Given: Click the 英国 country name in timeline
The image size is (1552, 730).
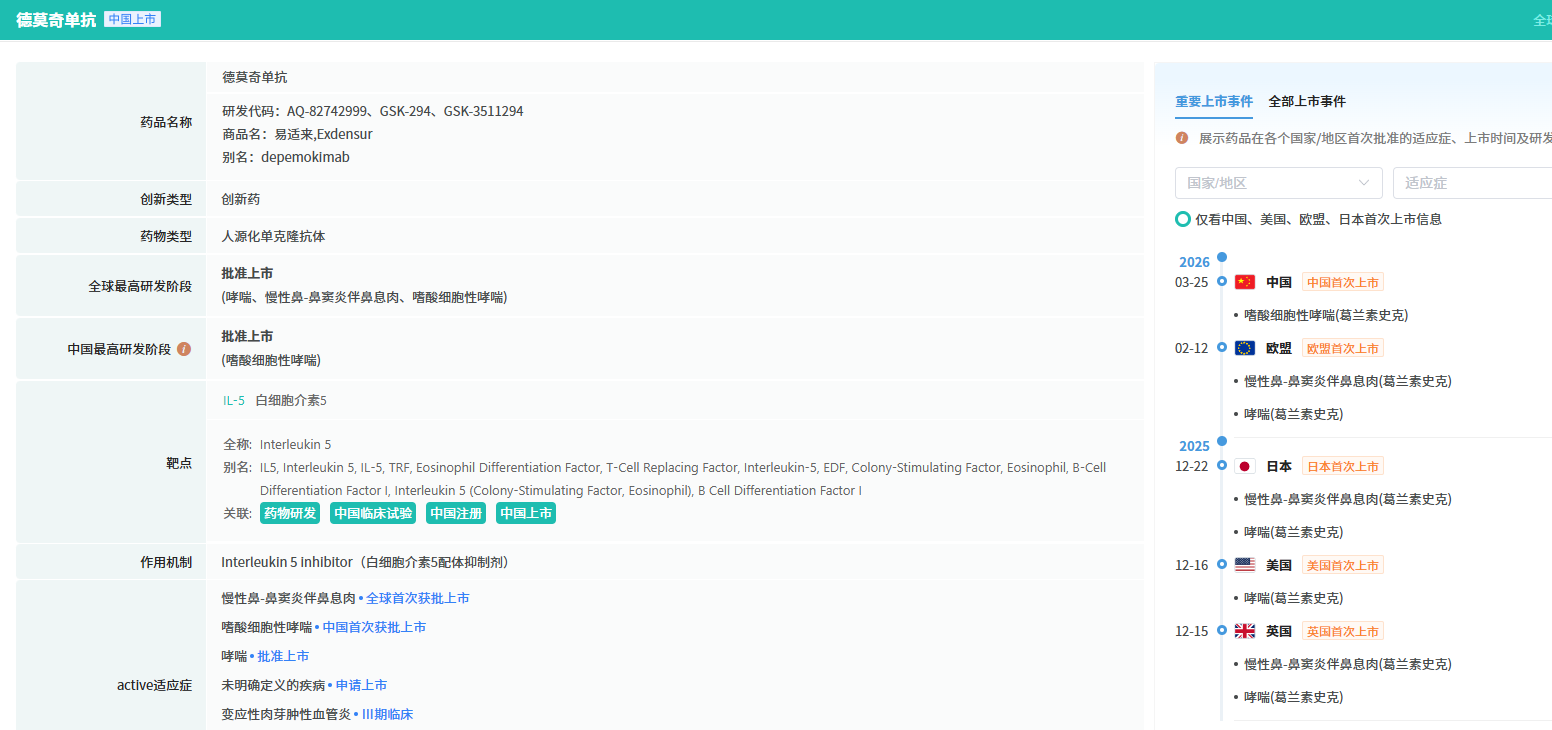Looking at the screenshot, I should [1279, 631].
